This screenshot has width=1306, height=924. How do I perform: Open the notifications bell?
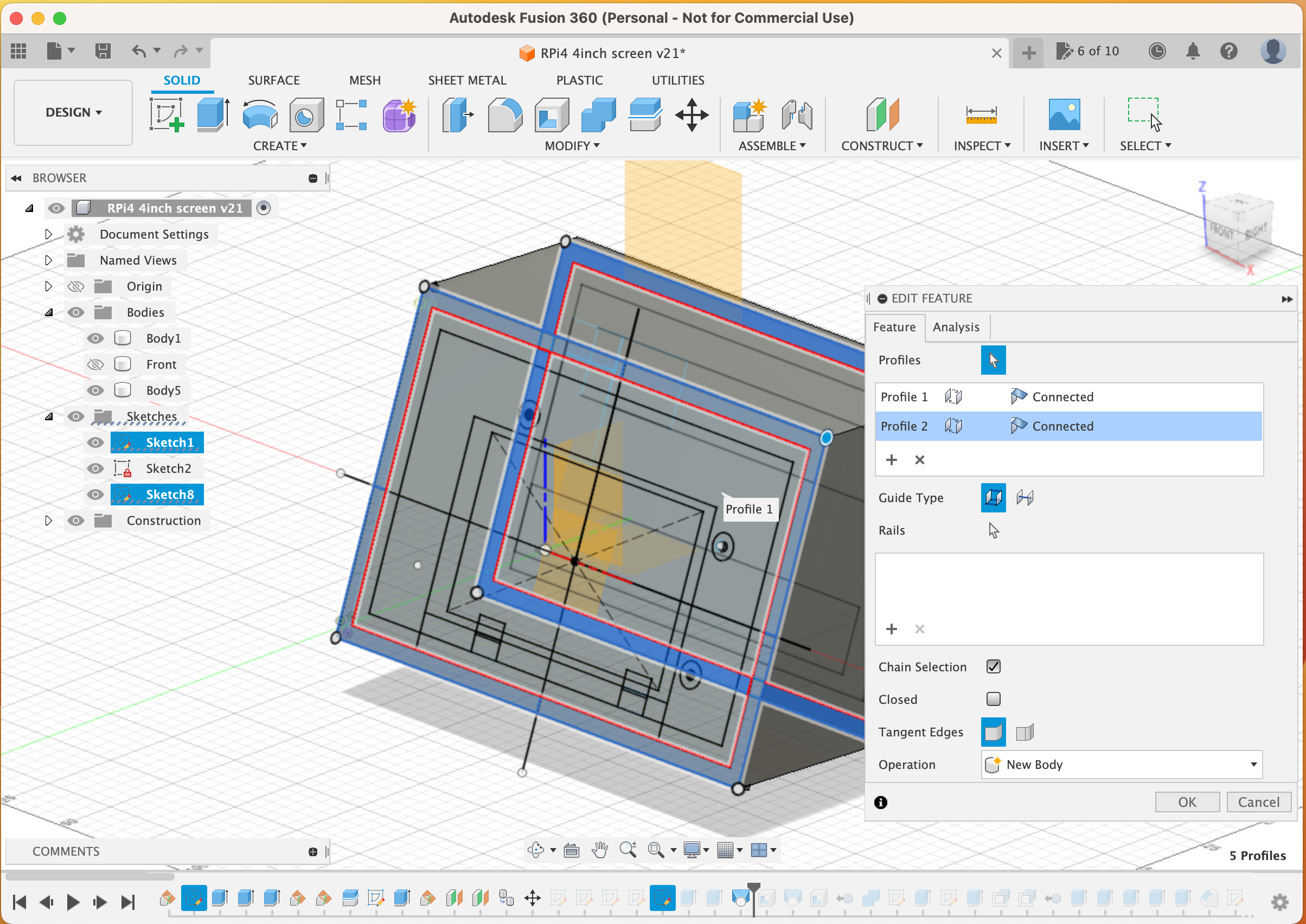coord(1193,51)
